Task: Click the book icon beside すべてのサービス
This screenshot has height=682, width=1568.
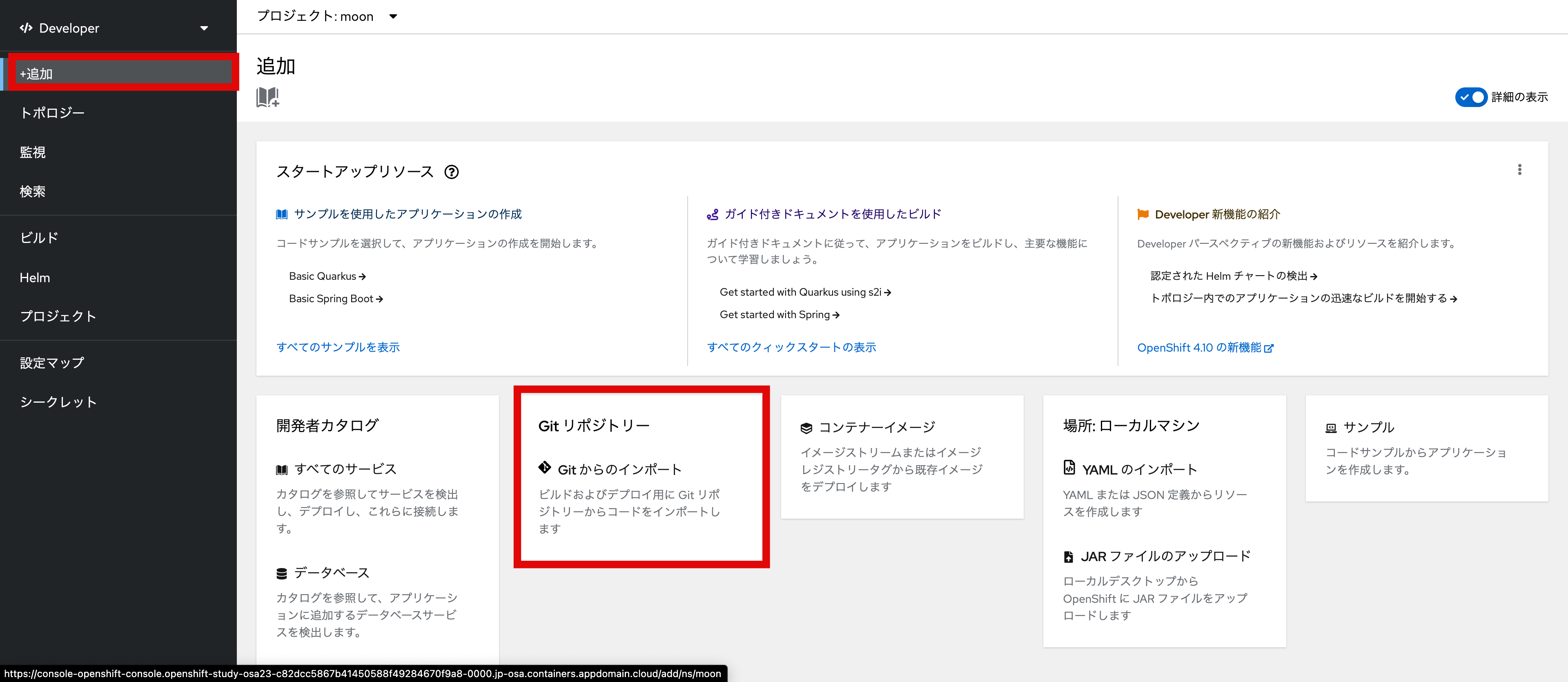Action: coord(282,469)
